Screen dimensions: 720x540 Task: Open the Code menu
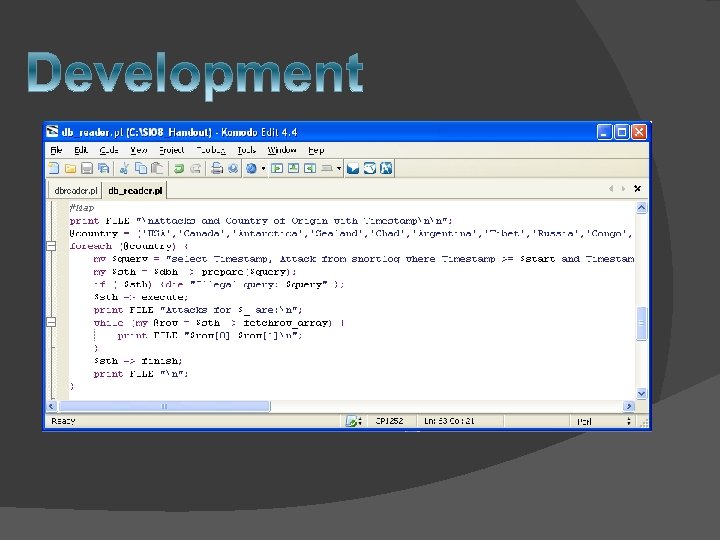pyautogui.click(x=109, y=150)
